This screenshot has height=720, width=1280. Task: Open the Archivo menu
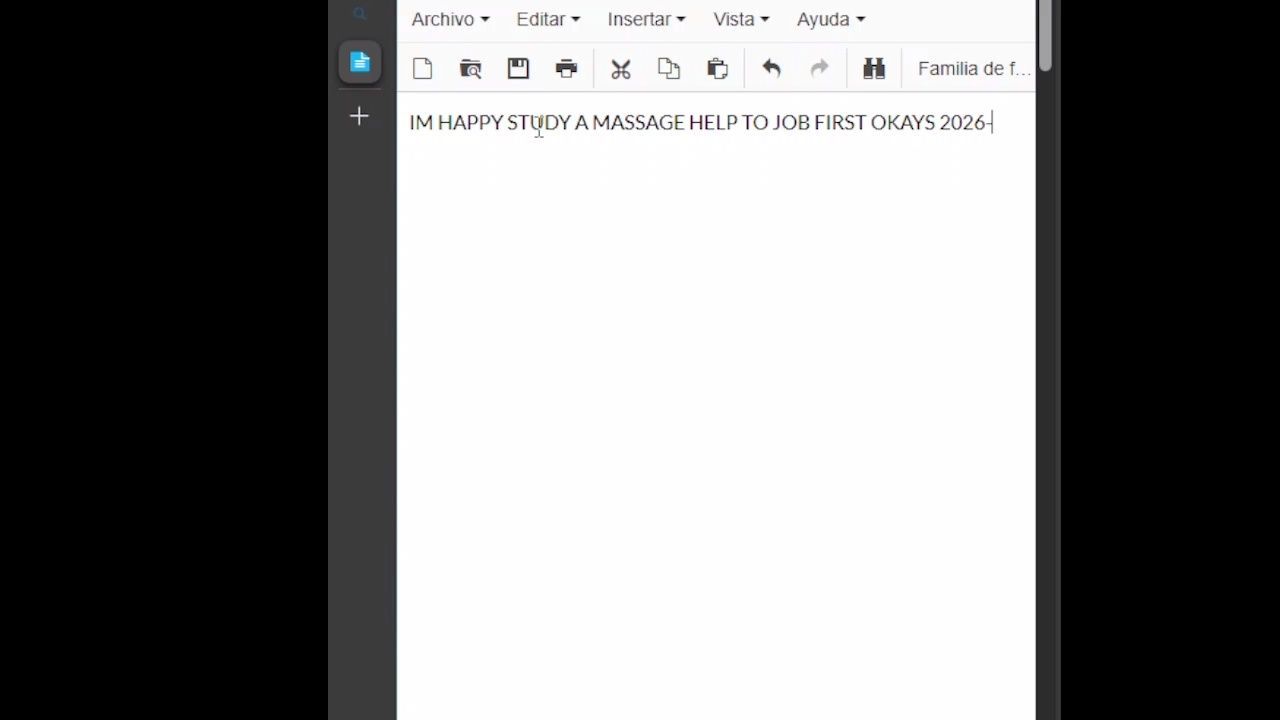450,19
